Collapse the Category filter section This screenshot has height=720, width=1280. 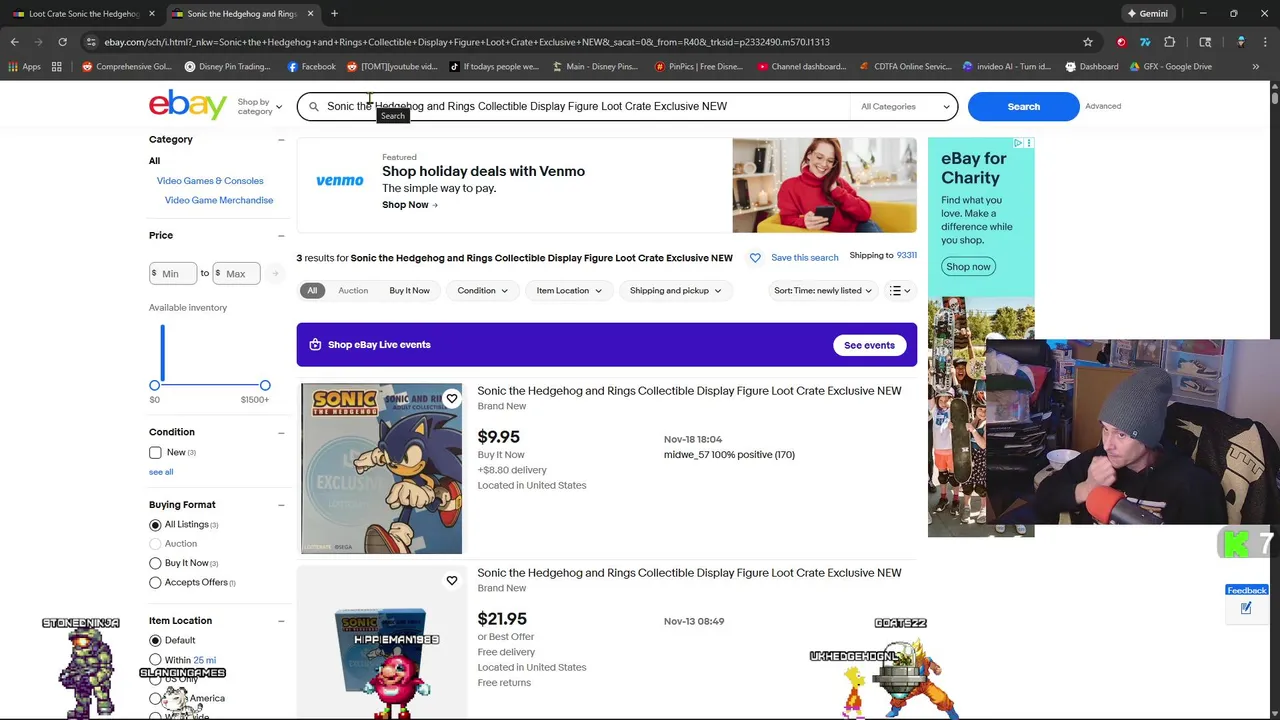(x=281, y=140)
